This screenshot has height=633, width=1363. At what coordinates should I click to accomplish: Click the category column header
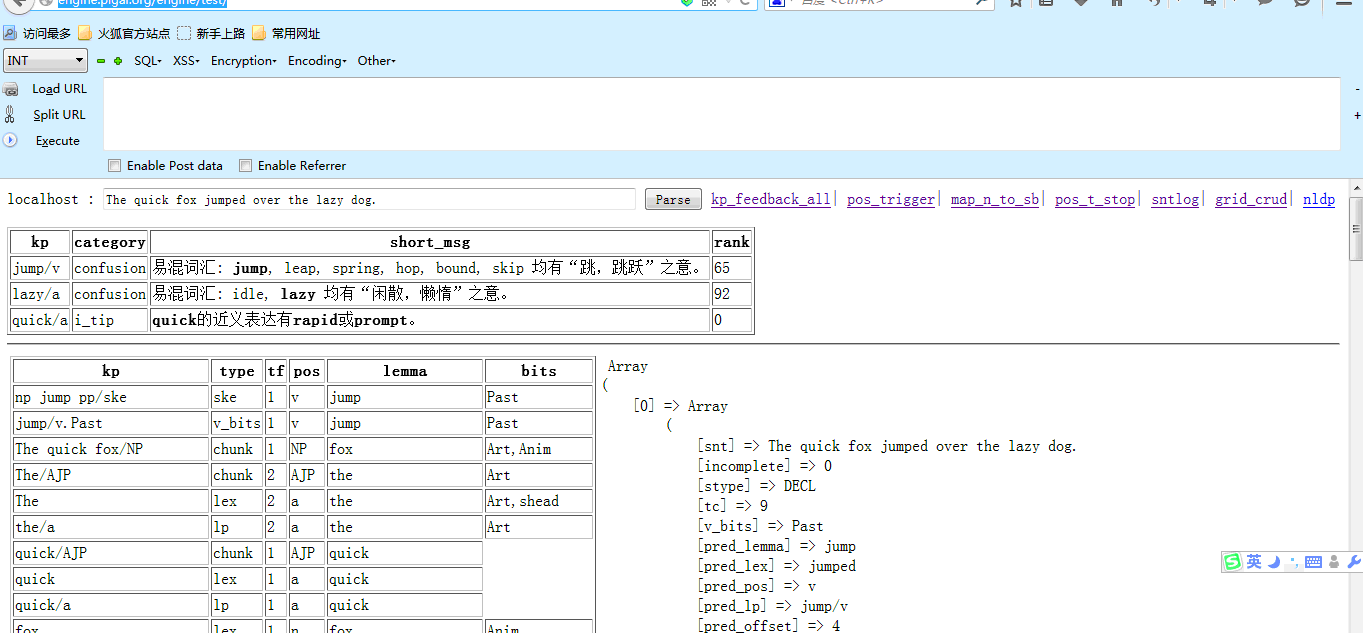(110, 242)
